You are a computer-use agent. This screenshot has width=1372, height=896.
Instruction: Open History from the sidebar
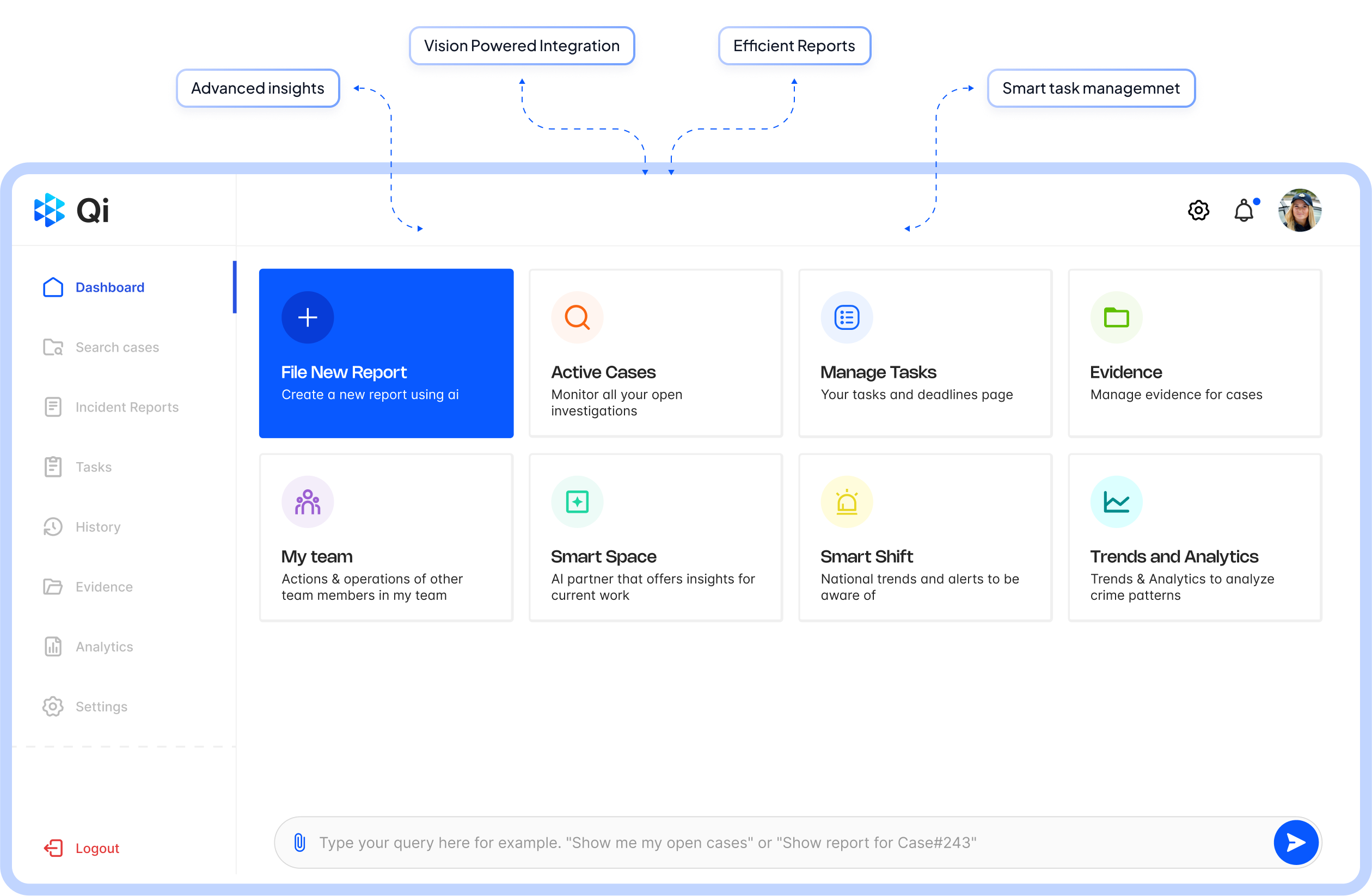coord(98,527)
